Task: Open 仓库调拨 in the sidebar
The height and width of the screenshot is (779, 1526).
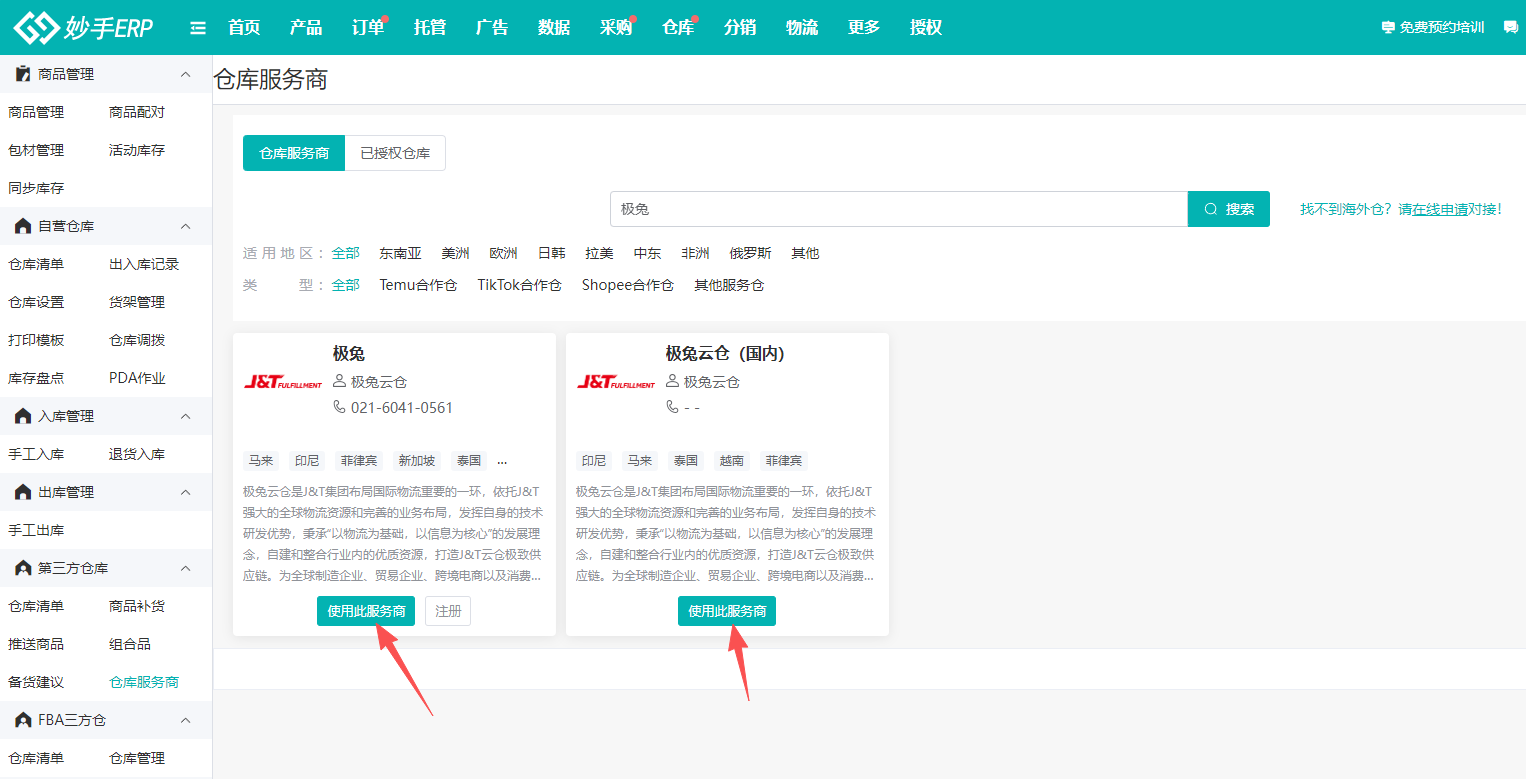Action: click(x=137, y=340)
